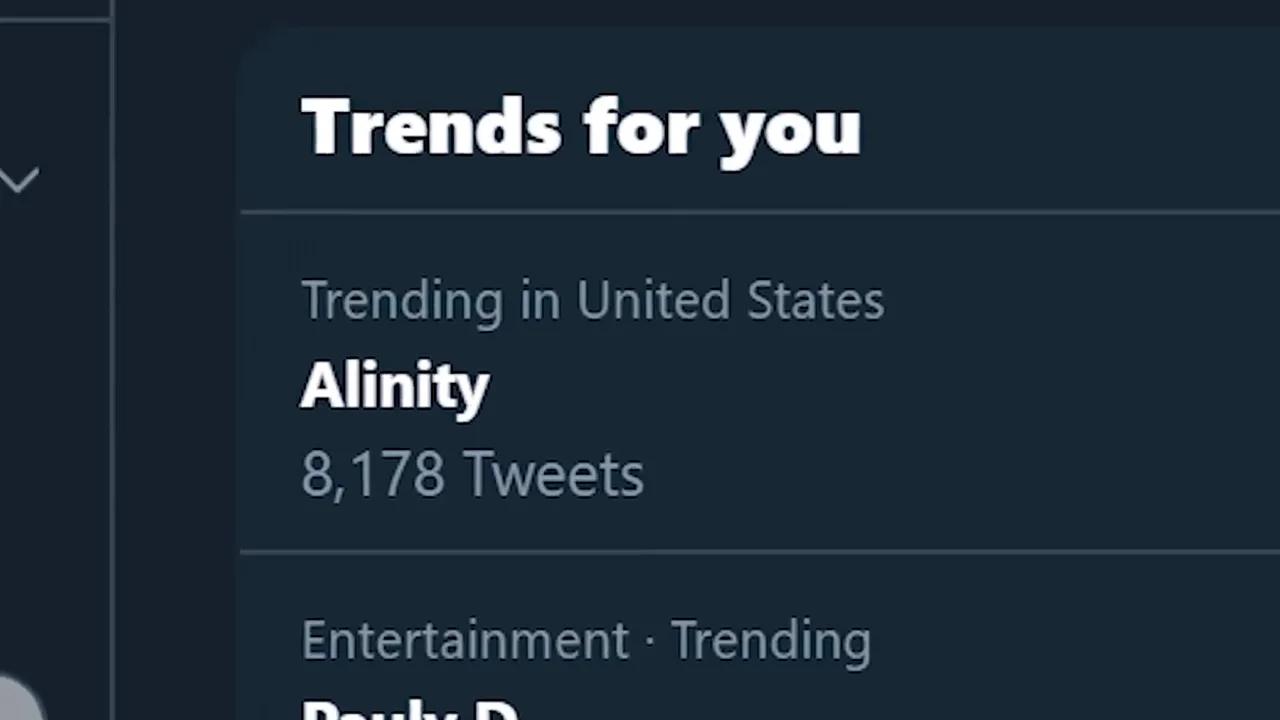Click the divider line under the Trends heading
Screen dimensions: 1280x720
pos(760,212)
